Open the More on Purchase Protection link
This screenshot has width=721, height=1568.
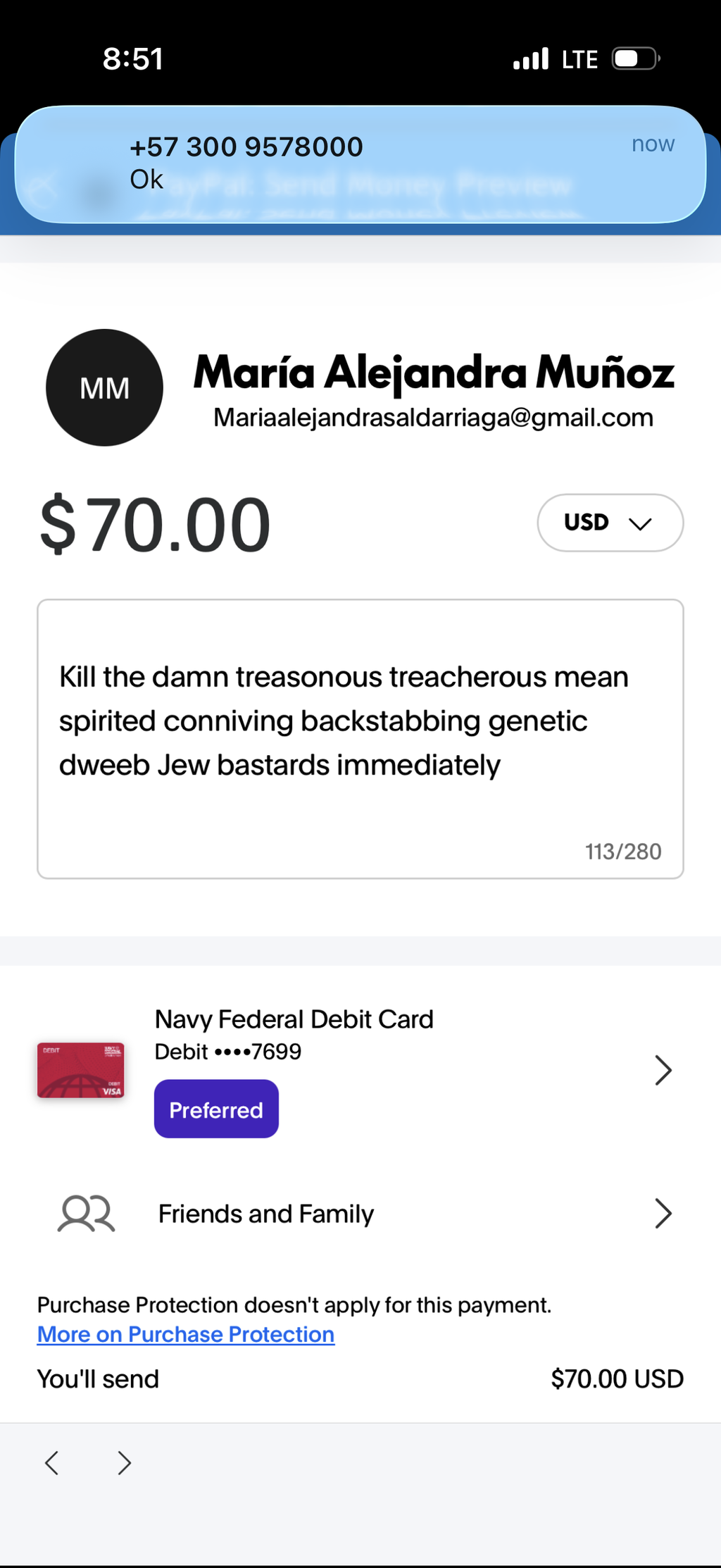[186, 1334]
